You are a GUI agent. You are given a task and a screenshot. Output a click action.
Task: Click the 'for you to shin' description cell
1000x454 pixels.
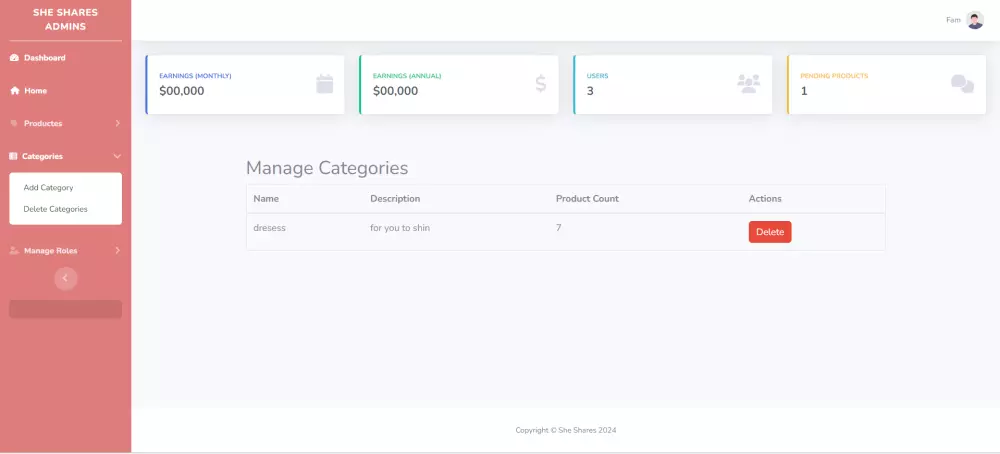point(400,228)
